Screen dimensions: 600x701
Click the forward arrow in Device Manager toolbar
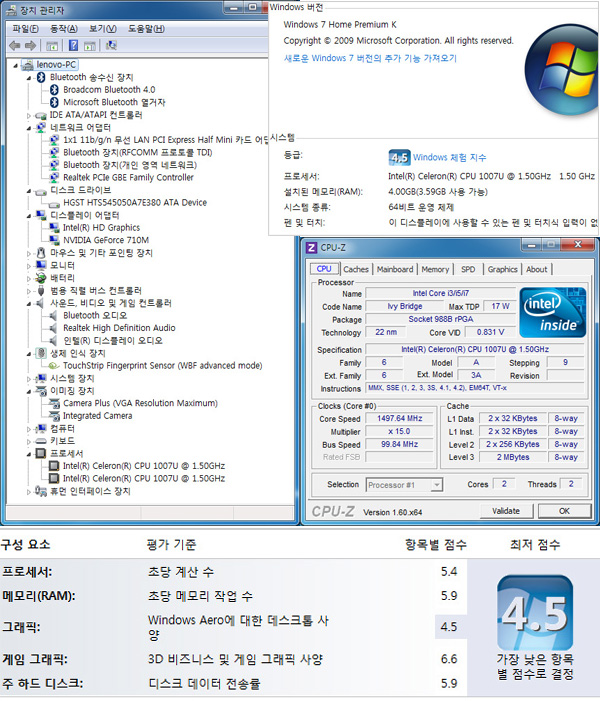[30, 46]
